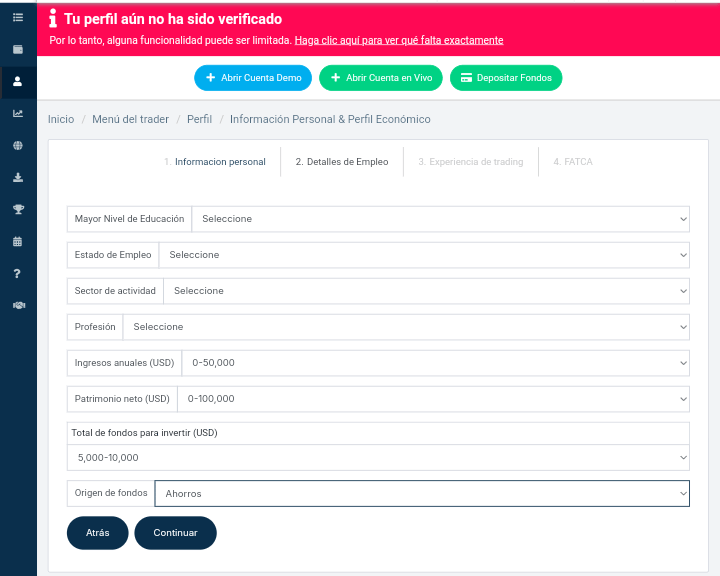
Task: Expand the Profesión dropdown
Action: tap(406, 327)
